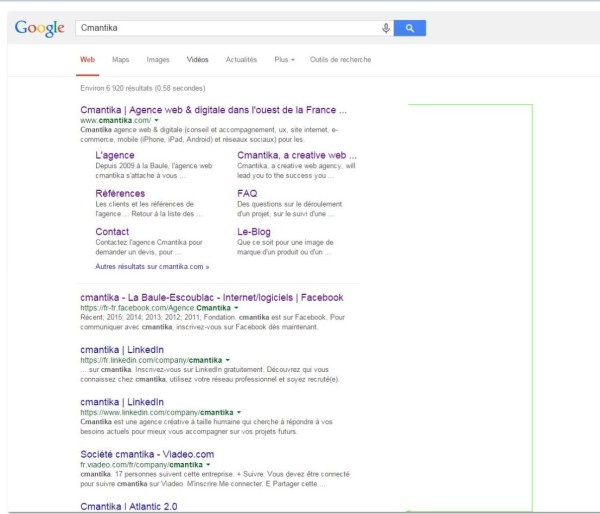Switch to the Images tab
The width and height of the screenshot is (600, 514).
pyautogui.click(x=158, y=59)
